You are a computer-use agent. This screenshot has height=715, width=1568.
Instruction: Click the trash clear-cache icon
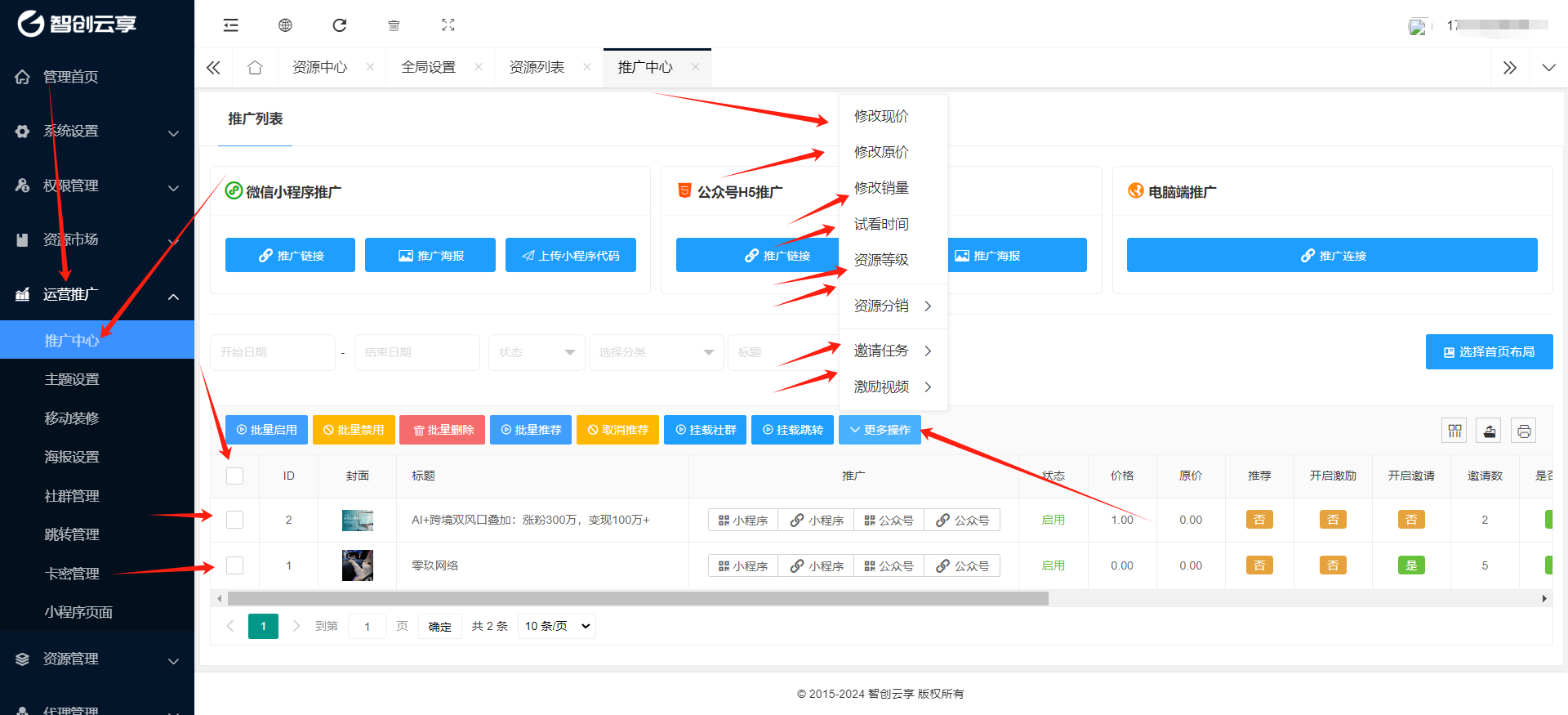pyautogui.click(x=394, y=25)
